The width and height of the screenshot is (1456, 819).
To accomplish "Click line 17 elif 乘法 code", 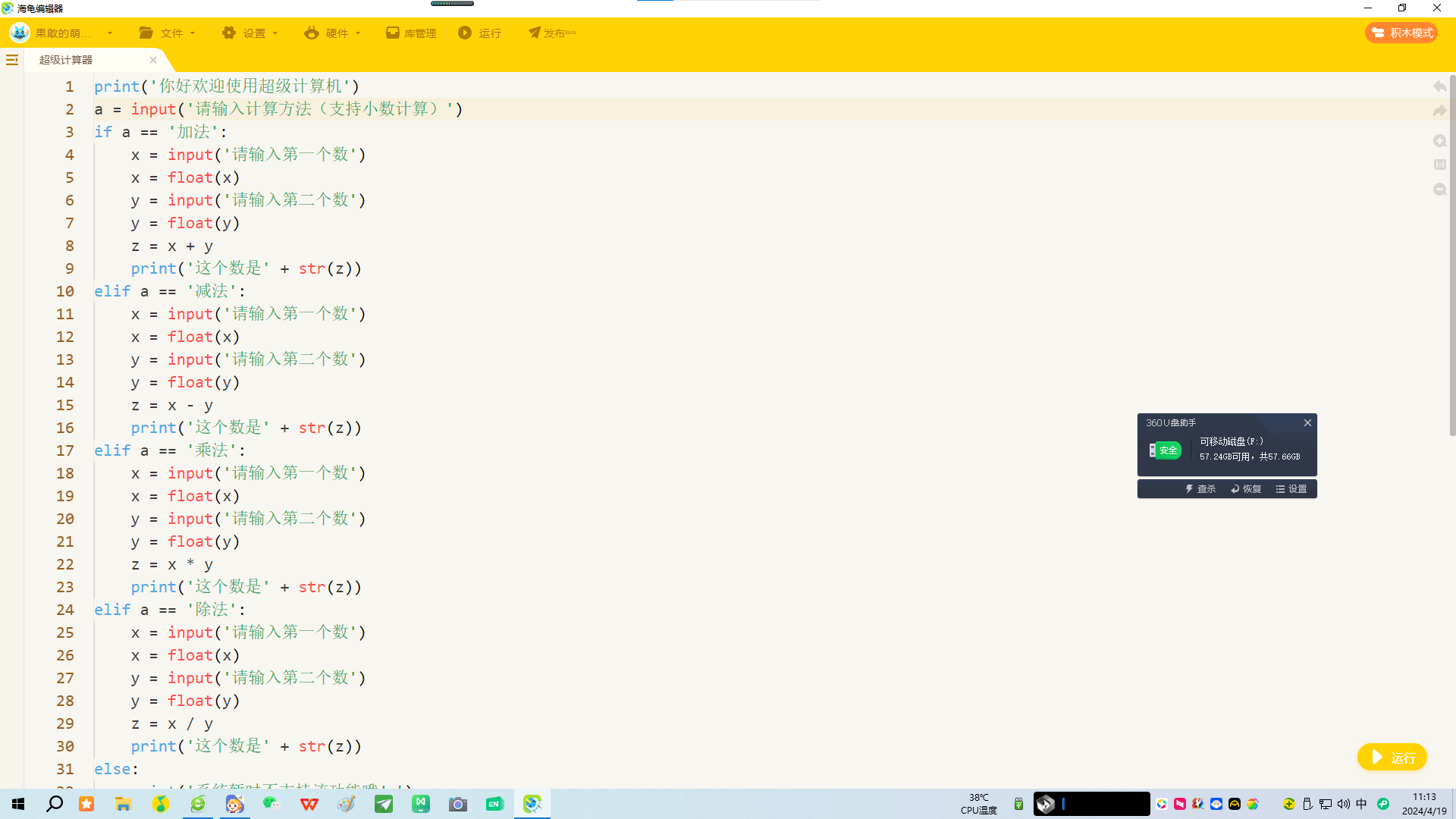I will point(170,450).
